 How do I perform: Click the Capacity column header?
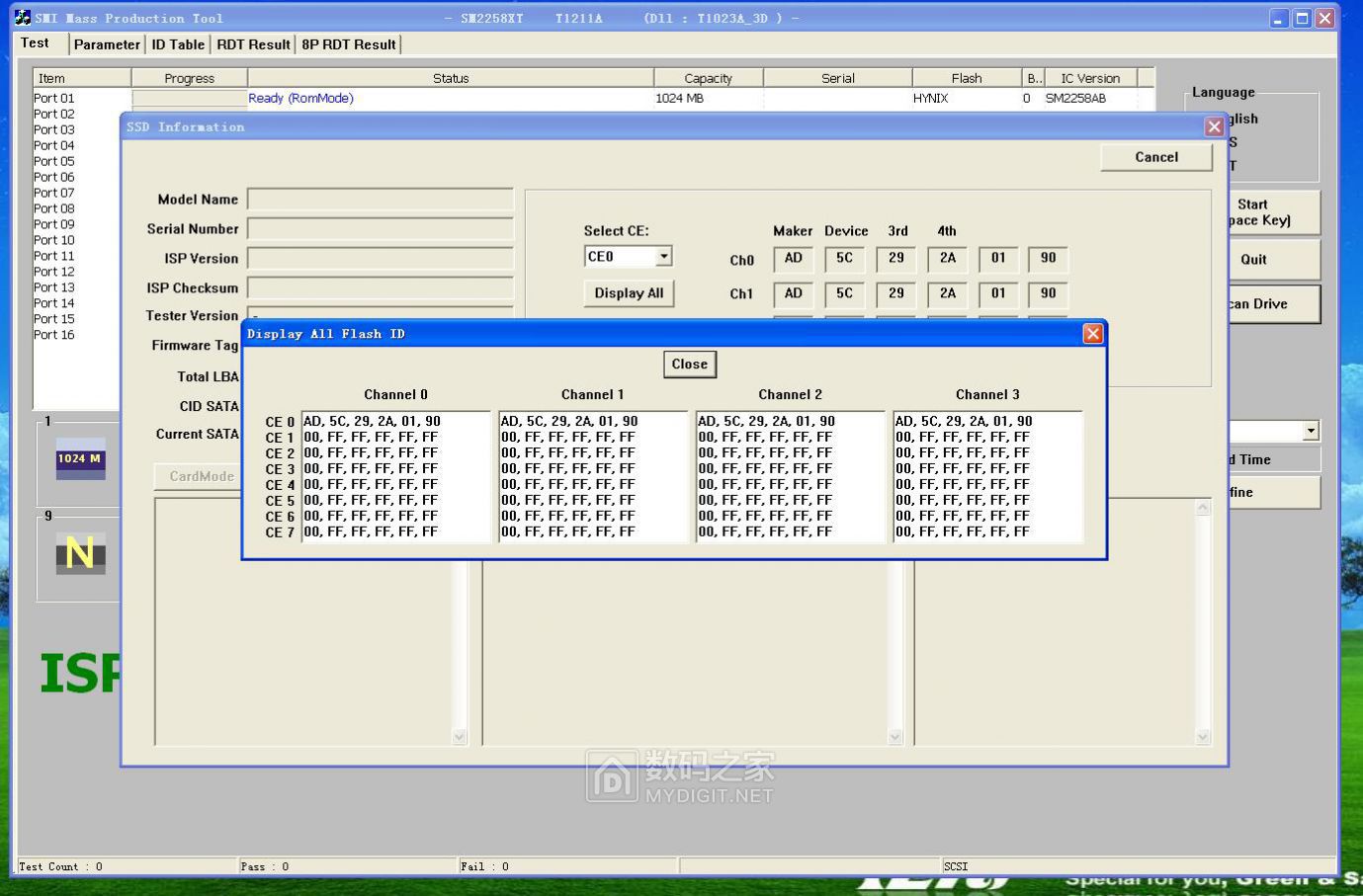pyautogui.click(x=708, y=78)
